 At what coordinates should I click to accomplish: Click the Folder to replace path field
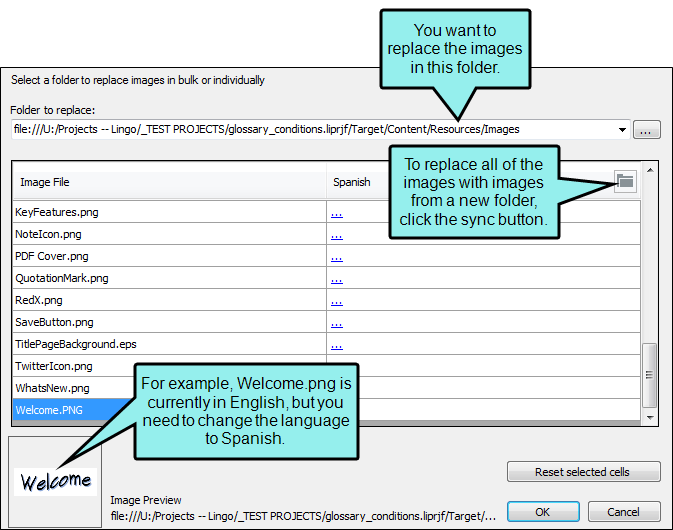pos(320,130)
